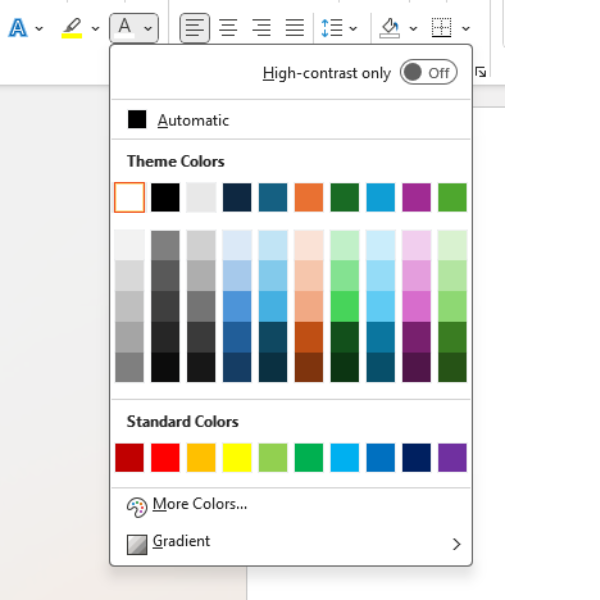
Task: Choose Automatic font color
Action: coord(192,120)
